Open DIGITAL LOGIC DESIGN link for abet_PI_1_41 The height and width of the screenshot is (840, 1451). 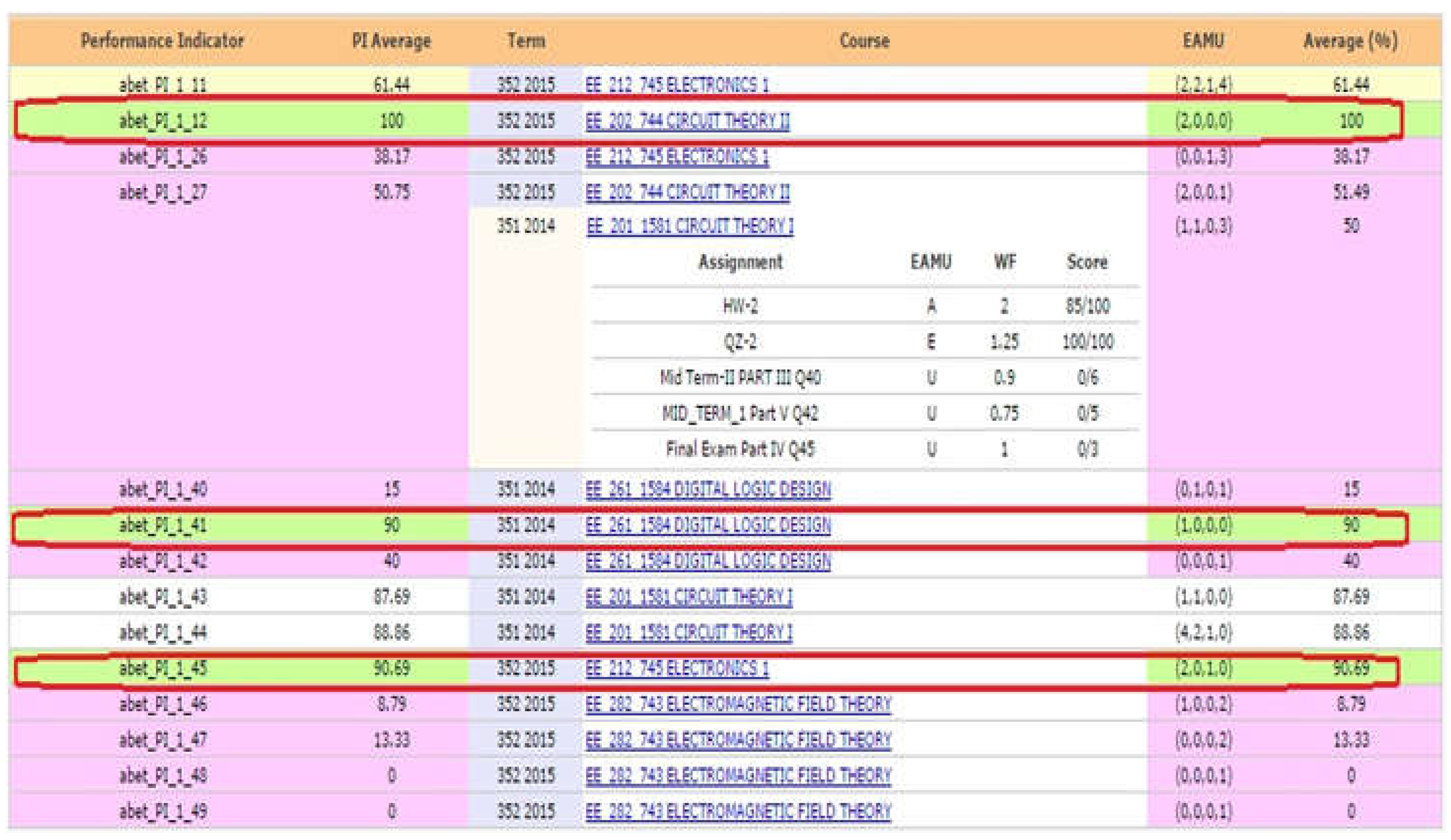tap(708, 525)
